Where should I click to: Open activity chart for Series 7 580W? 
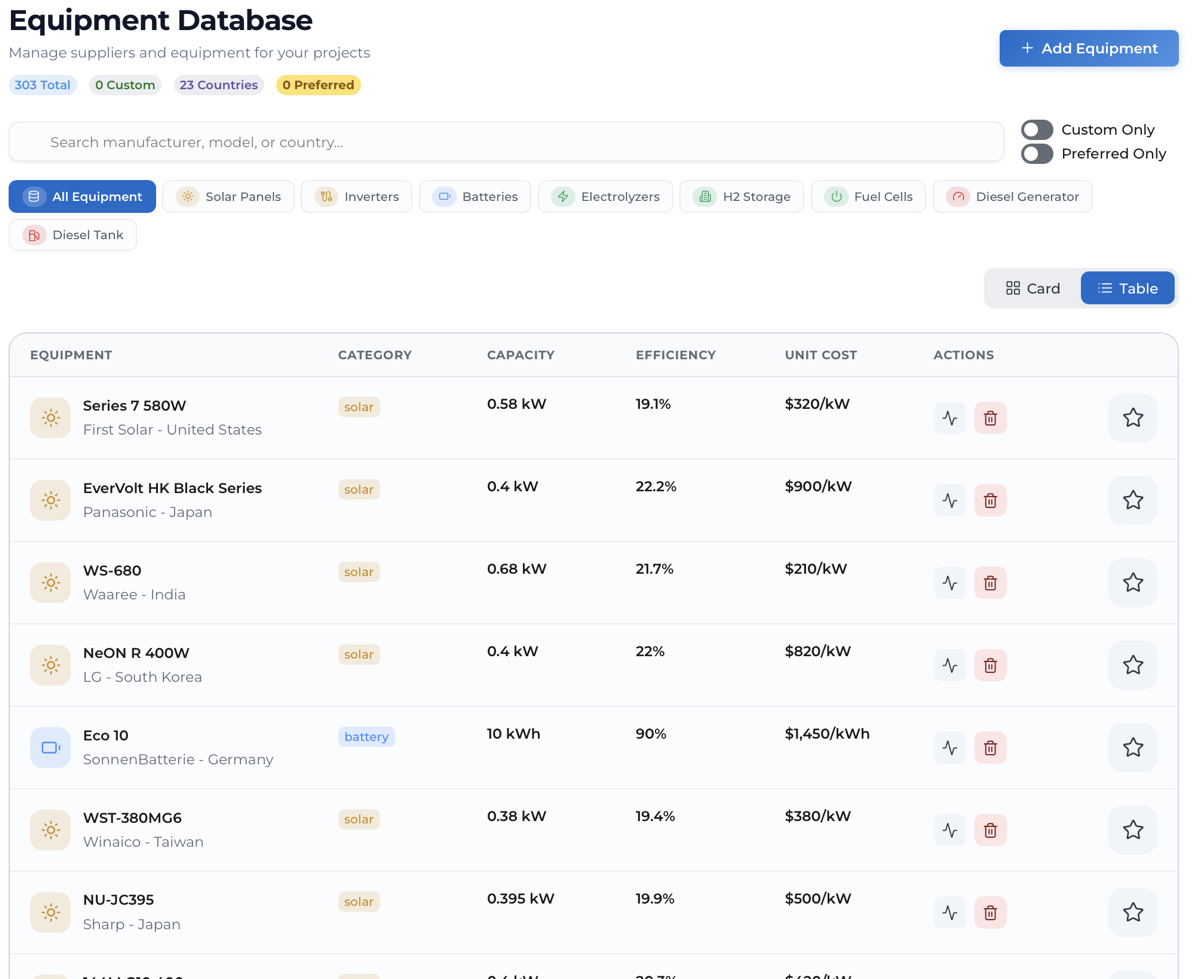[950, 418]
